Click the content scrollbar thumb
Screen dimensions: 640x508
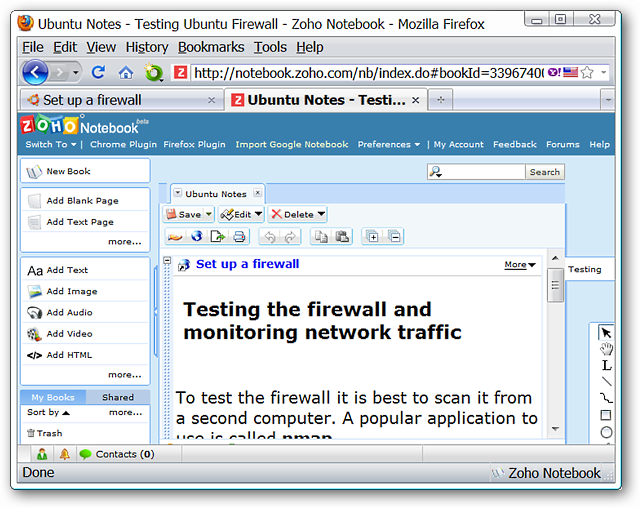tap(555, 285)
